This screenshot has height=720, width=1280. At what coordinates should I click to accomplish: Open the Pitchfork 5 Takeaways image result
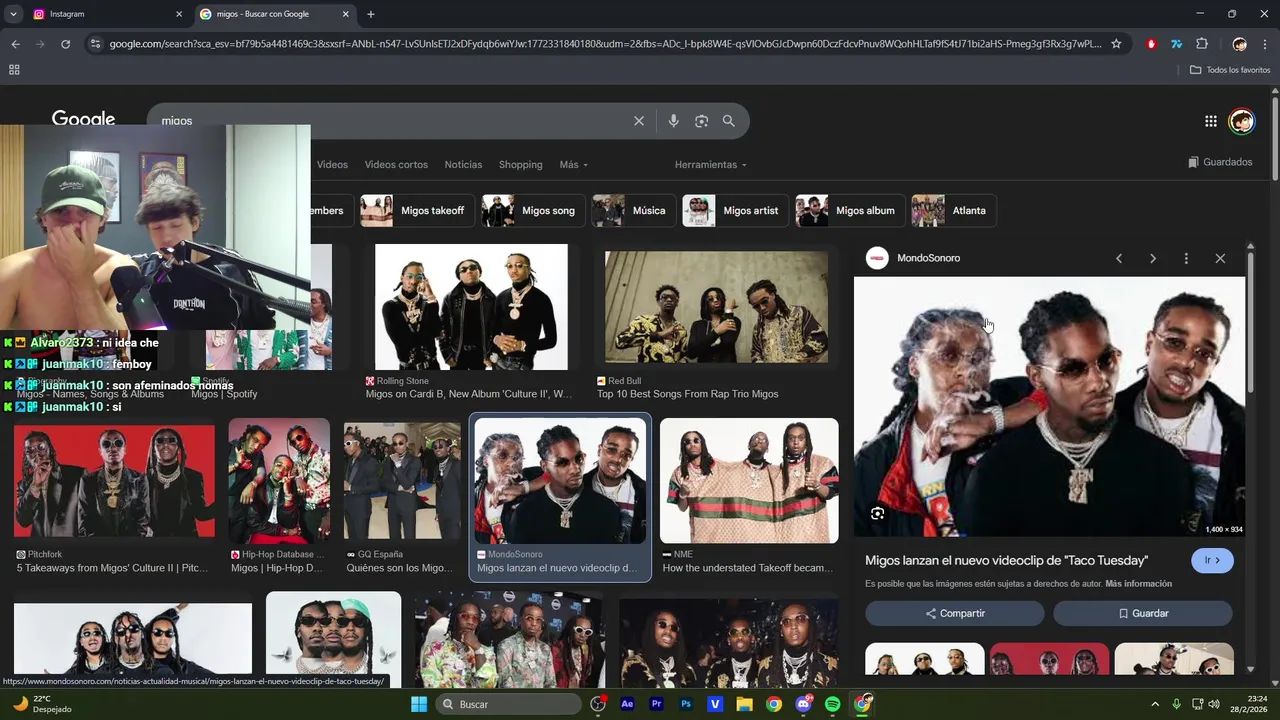point(114,482)
